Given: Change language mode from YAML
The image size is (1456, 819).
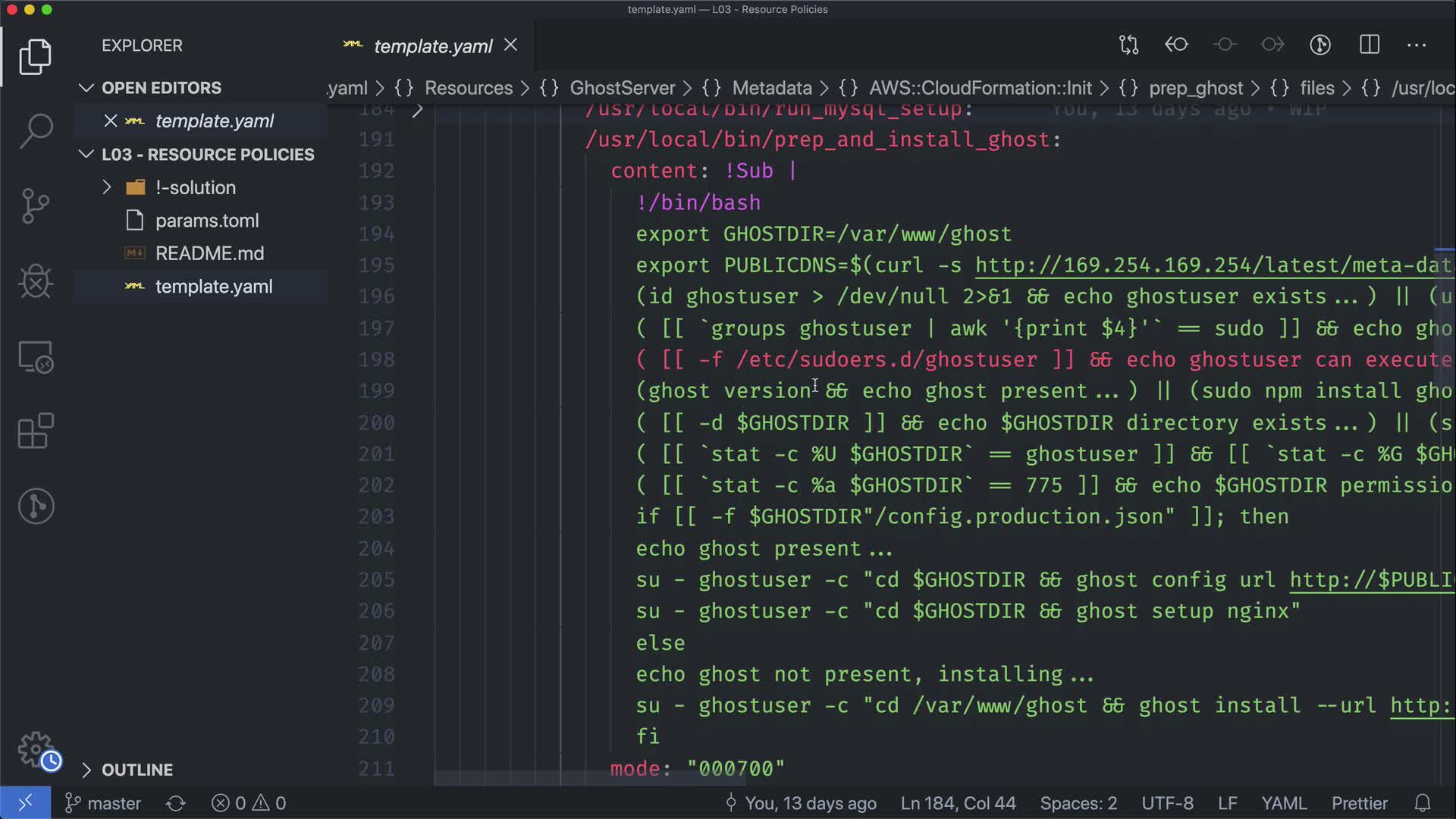Looking at the screenshot, I should point(1283,803).
